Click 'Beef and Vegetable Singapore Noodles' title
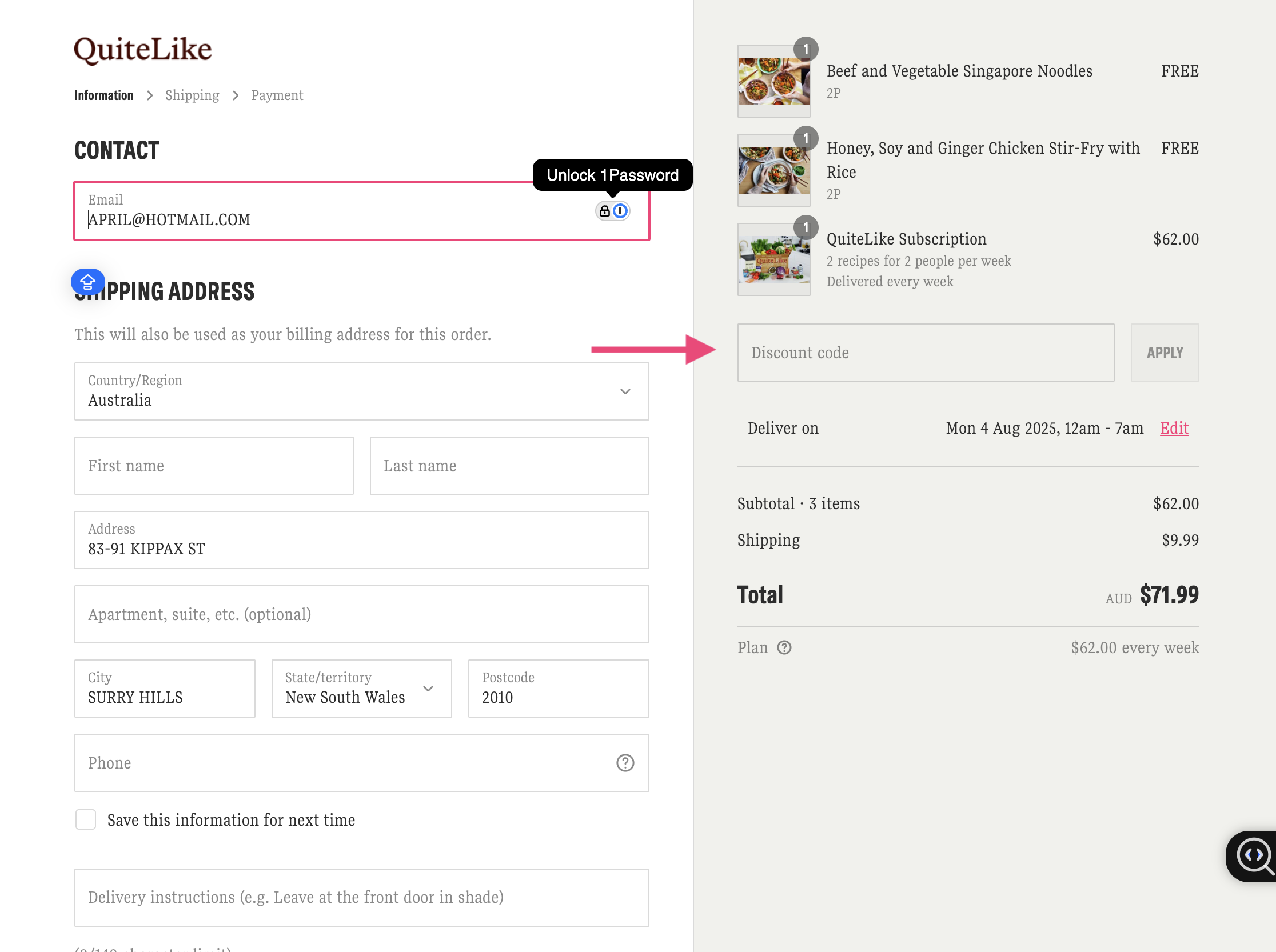This screenshot has width=1276, height=952. [959, 71]
